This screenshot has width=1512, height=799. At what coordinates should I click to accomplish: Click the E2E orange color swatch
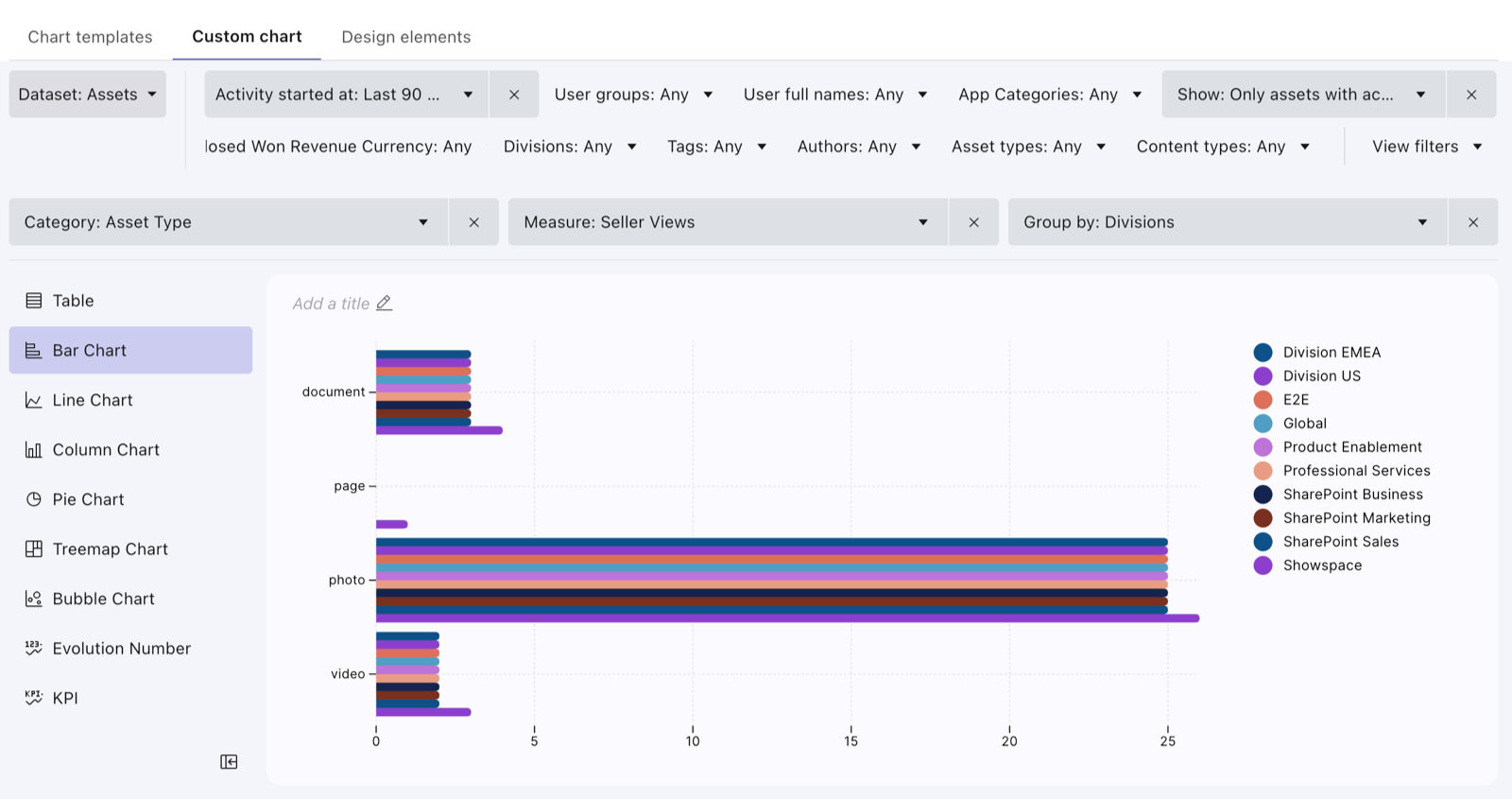[x=1263, y=400]
